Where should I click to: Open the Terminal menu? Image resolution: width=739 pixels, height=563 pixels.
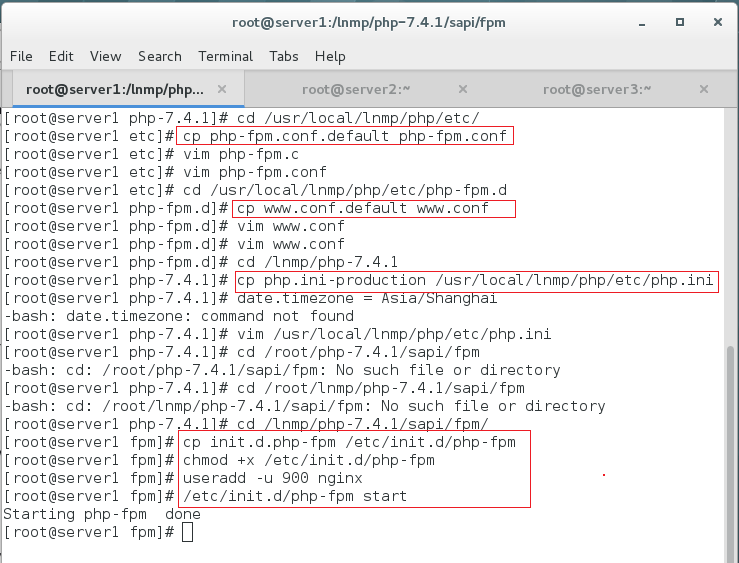pos(225,56)
